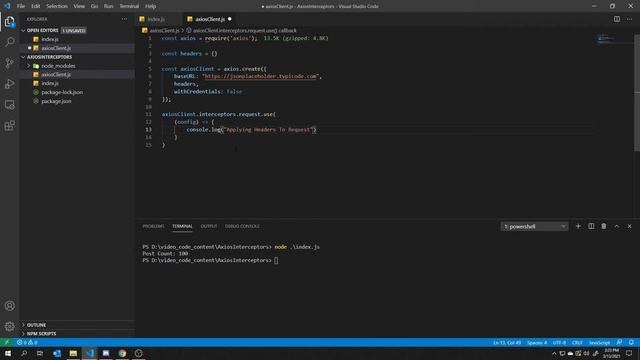Change file encoding UTF-8
The image size is (640, 360).
point(559,342)
